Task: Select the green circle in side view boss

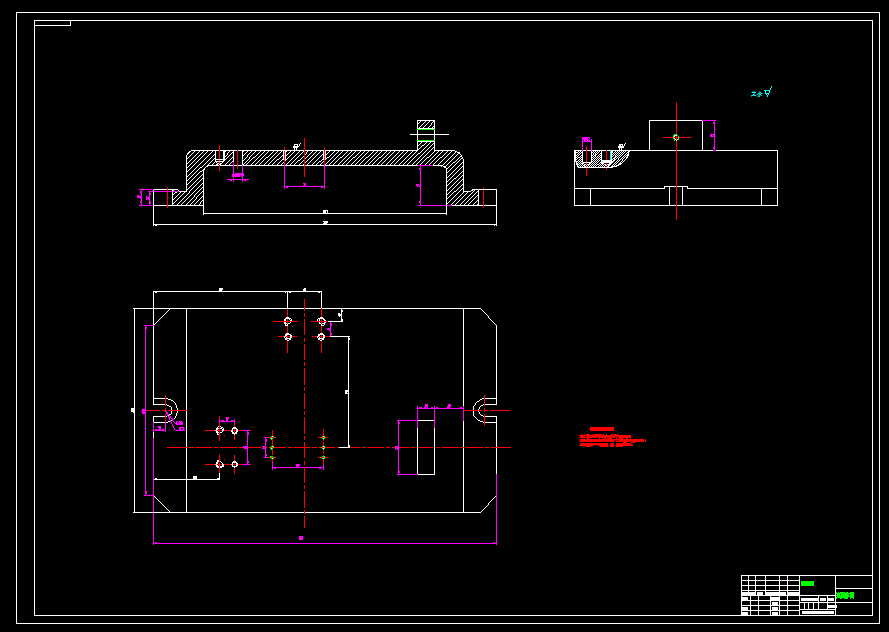Action: click(x=676, y=137)
